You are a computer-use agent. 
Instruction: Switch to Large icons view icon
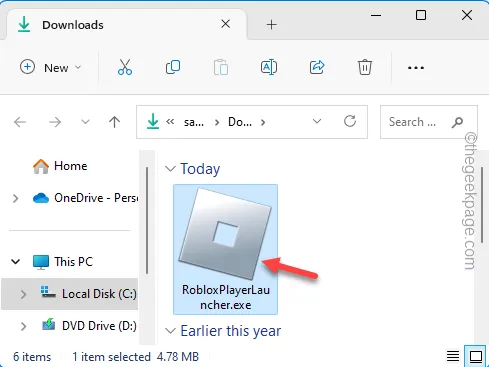[x=476, y=356]
